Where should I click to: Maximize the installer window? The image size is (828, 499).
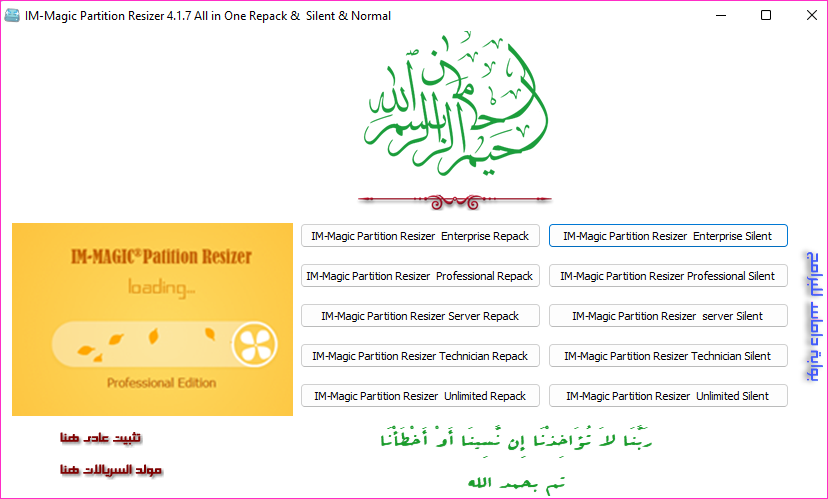click(766, 15)
